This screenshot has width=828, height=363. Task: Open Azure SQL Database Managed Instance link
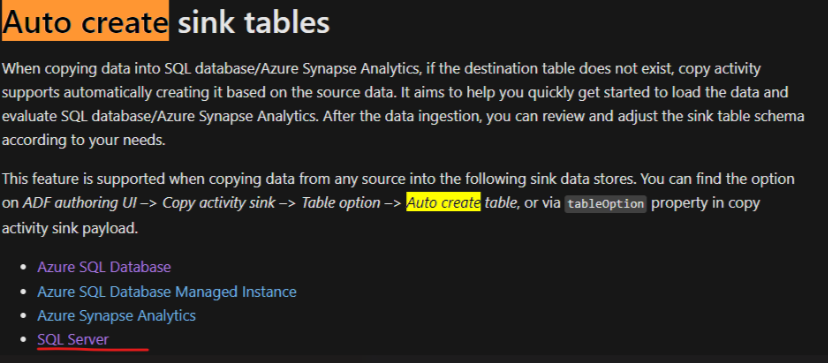(167, 292)
